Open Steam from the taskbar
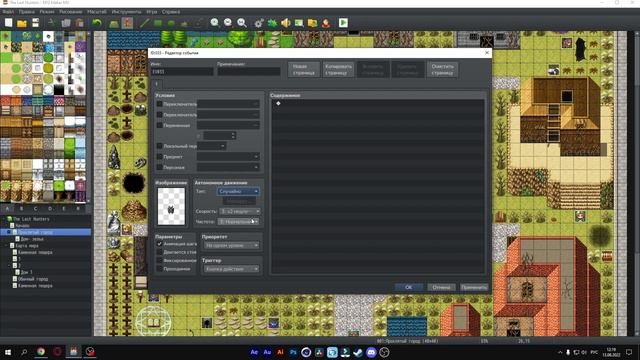 358,352
